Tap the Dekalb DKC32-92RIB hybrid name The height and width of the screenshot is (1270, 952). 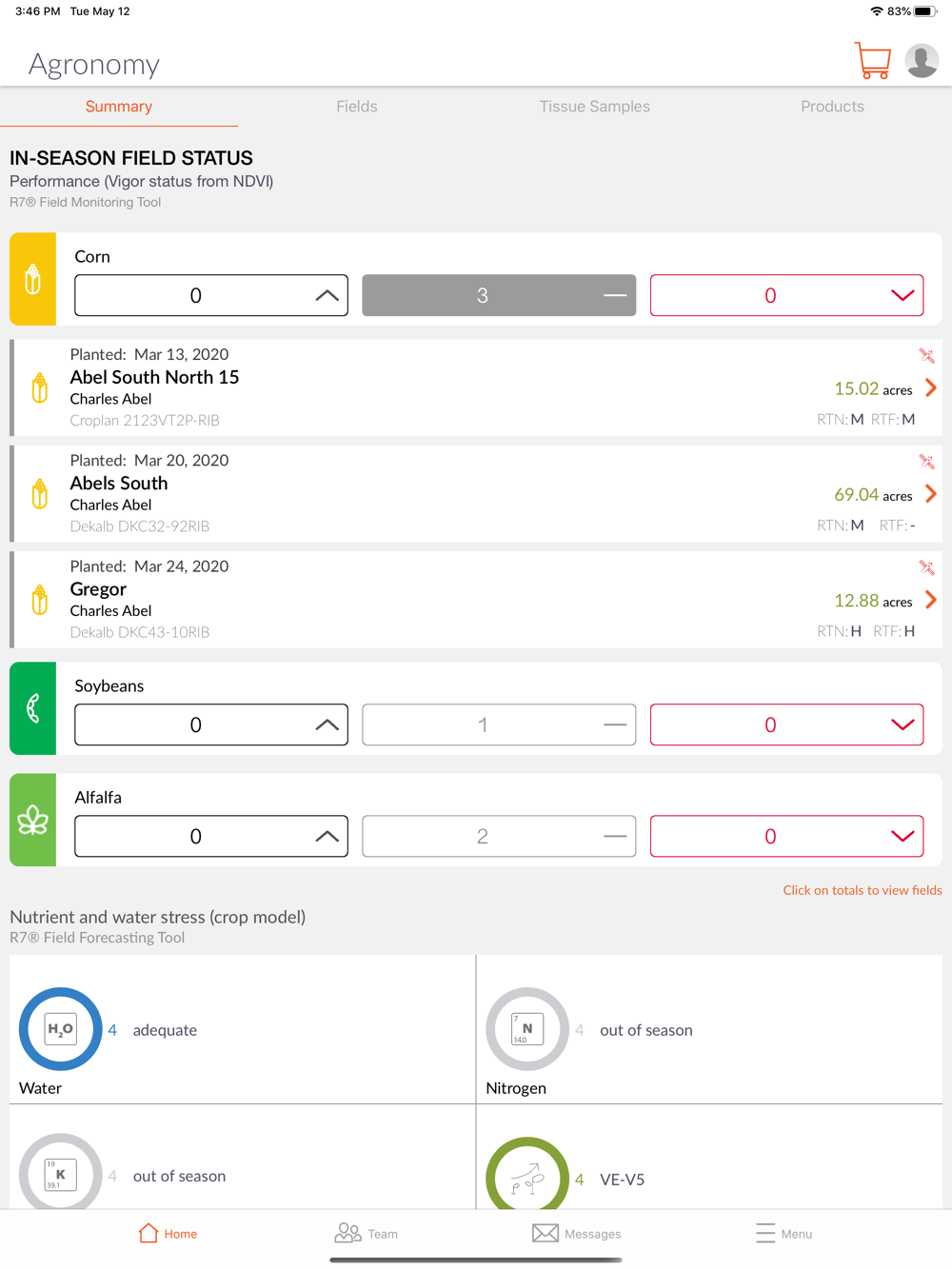pyautogui.click(x=140, y=526)
